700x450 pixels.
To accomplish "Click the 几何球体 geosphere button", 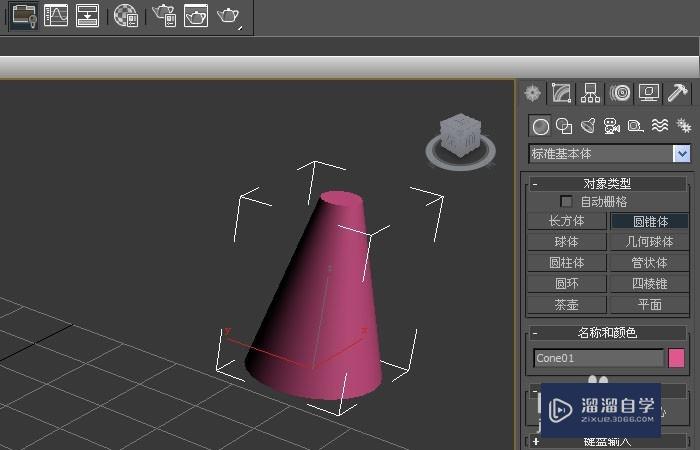I will click(650, 242).
